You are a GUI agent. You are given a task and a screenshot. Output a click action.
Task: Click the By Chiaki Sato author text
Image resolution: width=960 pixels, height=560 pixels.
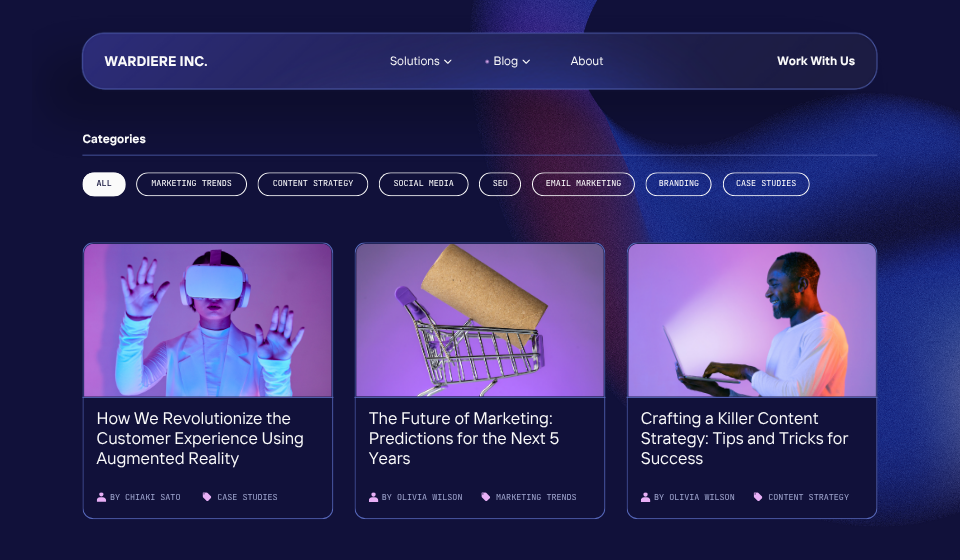click(x=145, y=498)
